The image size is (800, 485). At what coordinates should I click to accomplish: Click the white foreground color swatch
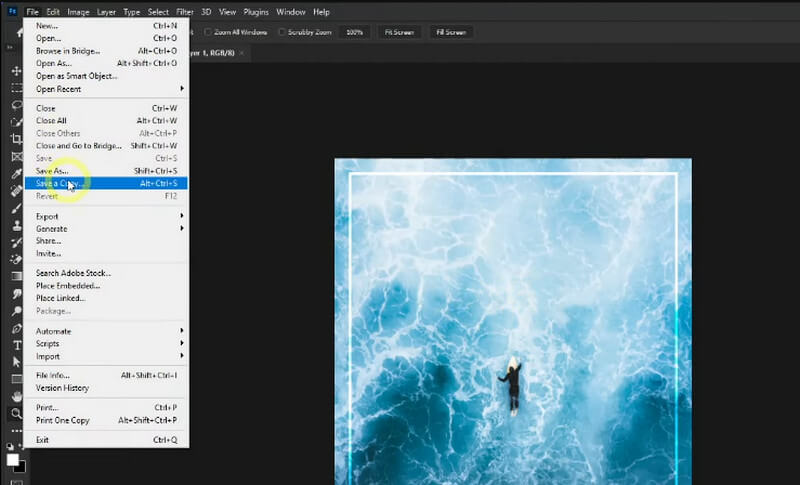12,460
